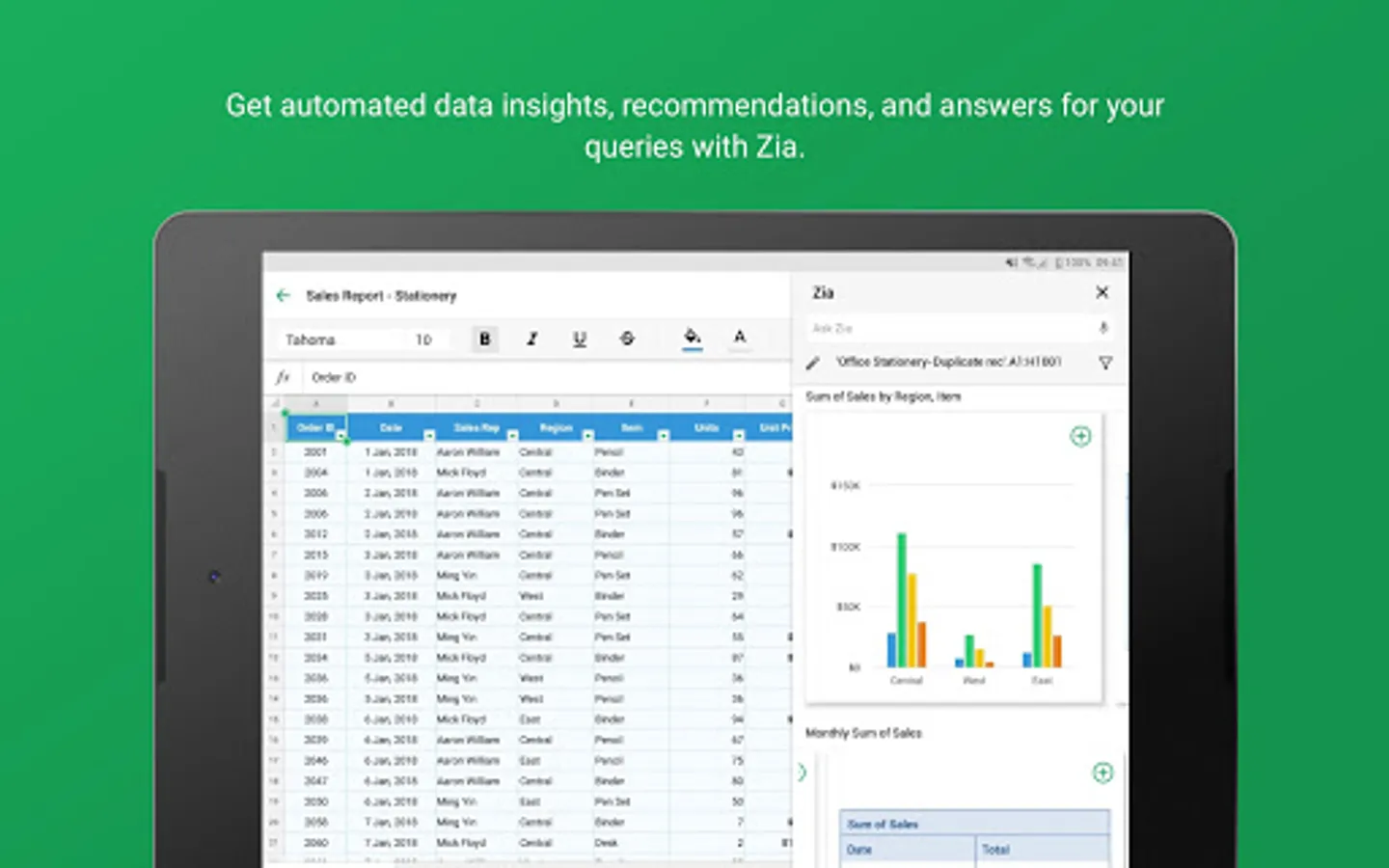The height and width of the screenshot is (868, 1389).
Task: Open the Sales Rep column filter dropdown
Action: tap(512, 436)
